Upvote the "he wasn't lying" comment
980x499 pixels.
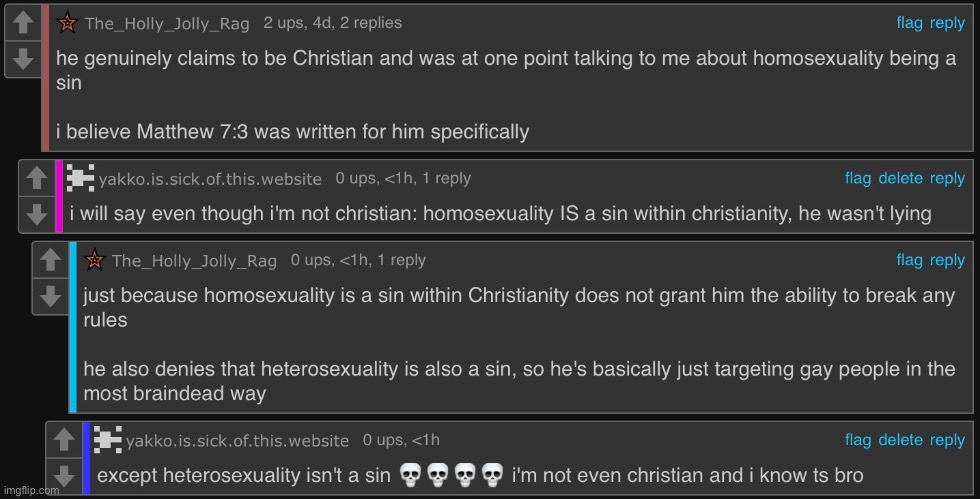[36, 179]
